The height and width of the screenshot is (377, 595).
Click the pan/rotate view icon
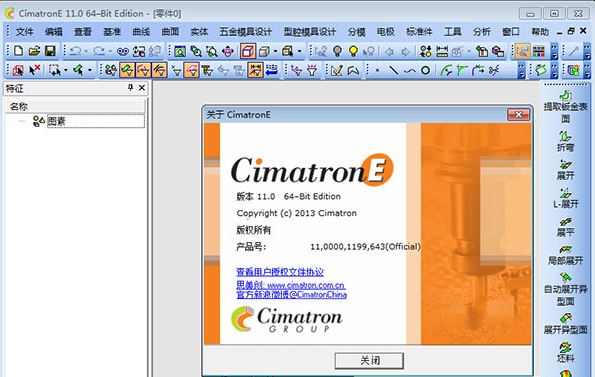click(228, 51)
